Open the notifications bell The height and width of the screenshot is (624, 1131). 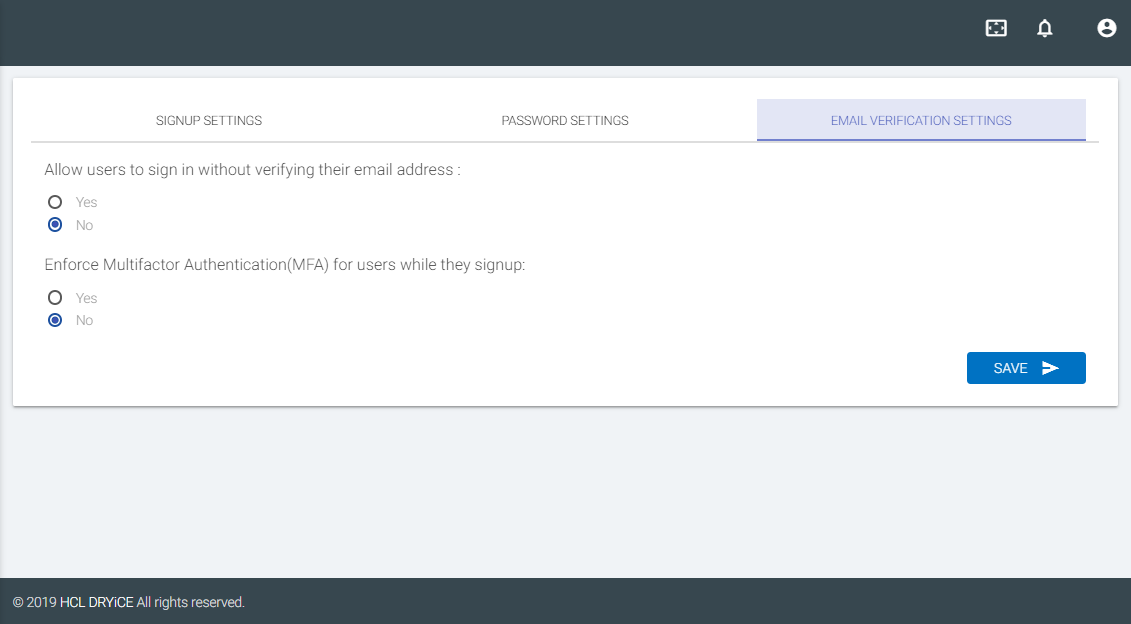[x=1045, y=28]
